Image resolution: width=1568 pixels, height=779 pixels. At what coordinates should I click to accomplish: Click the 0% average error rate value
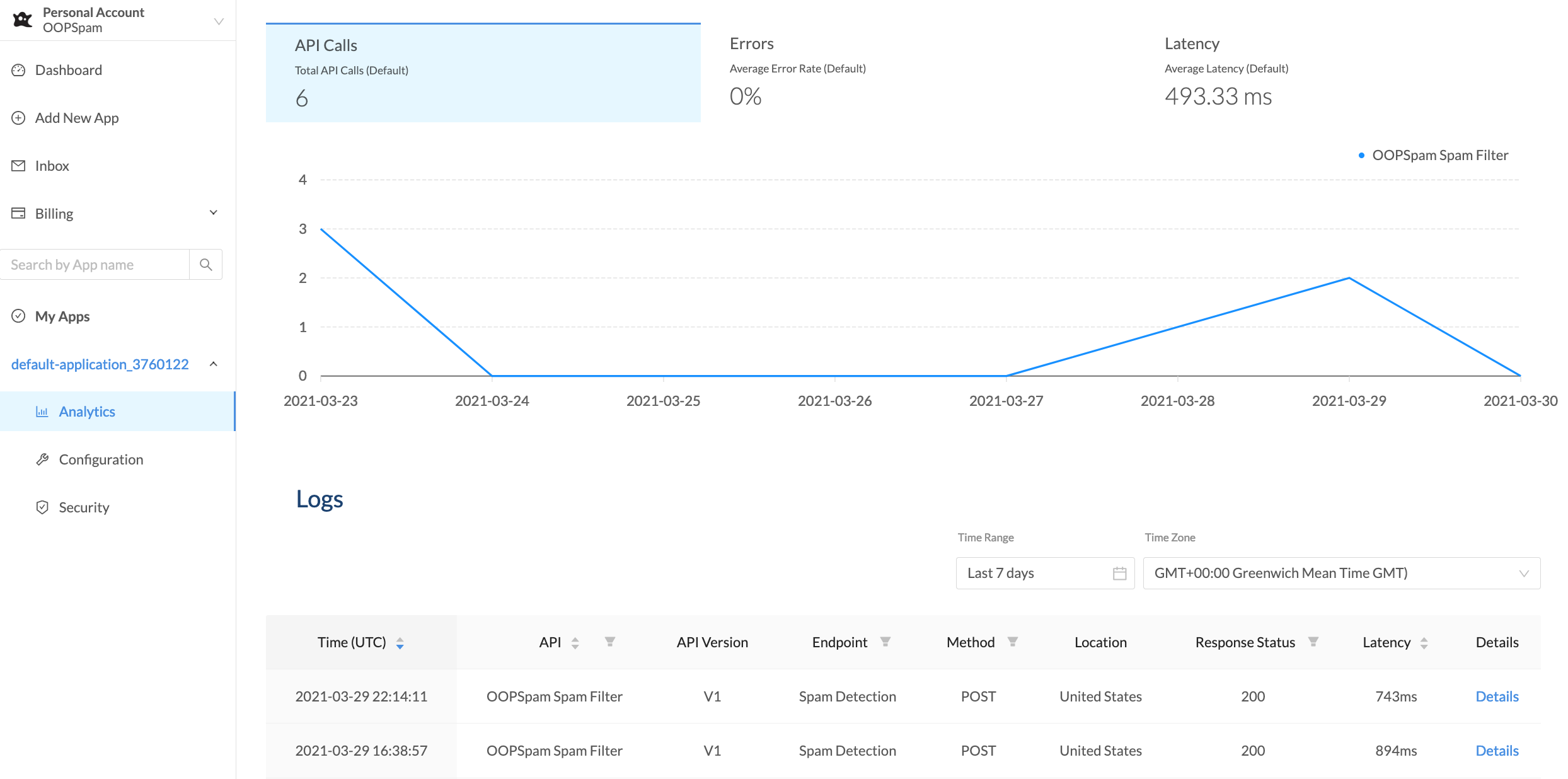[746, 96]
